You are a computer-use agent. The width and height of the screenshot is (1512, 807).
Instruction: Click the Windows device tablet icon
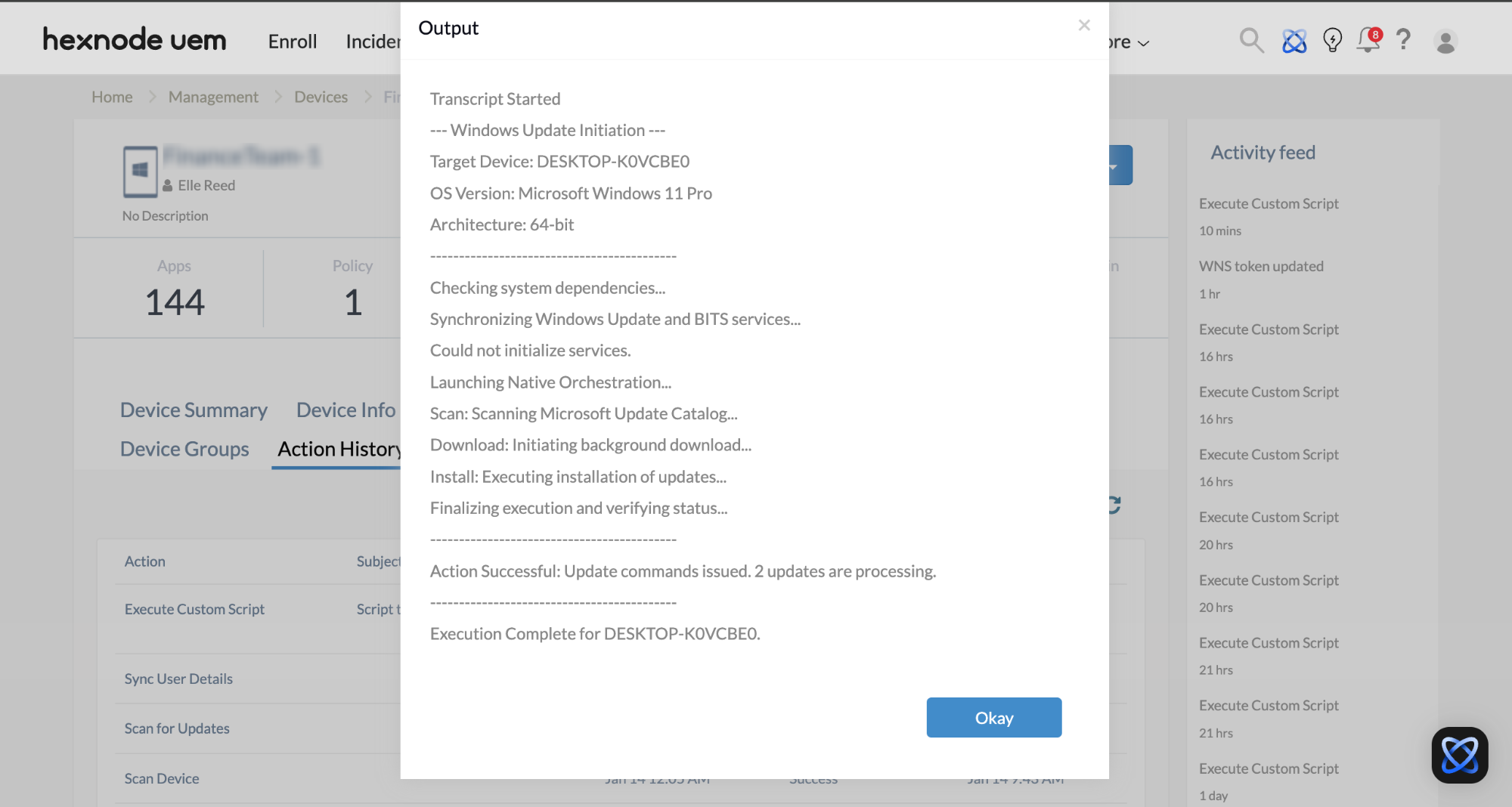point(140,171)
